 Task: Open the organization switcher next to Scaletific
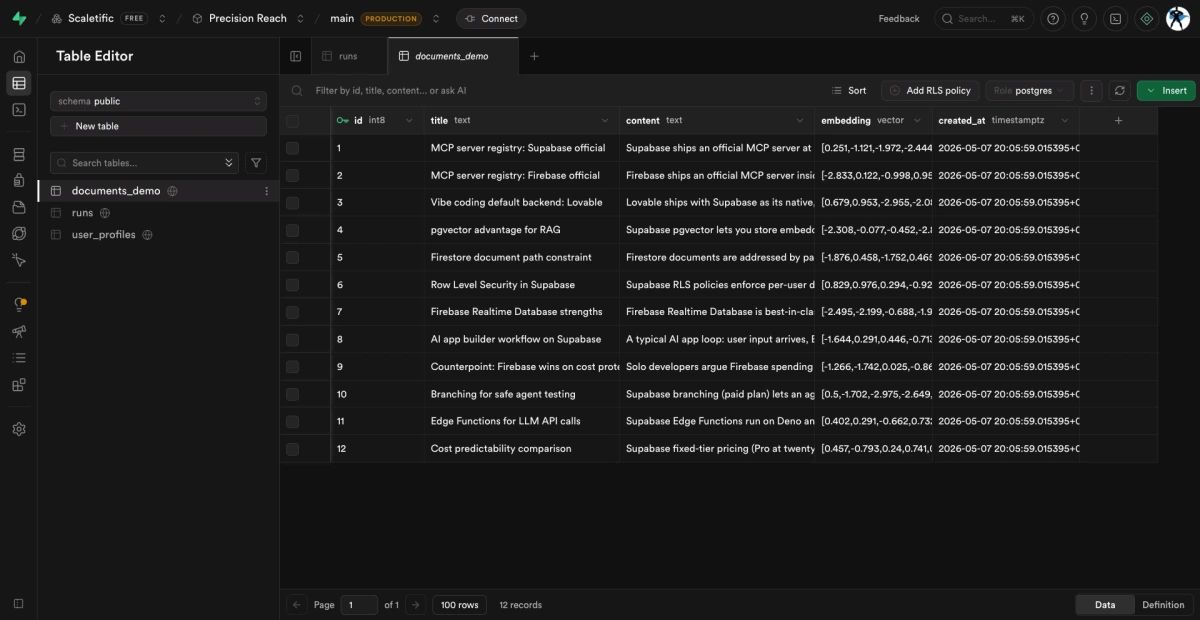click(162, 18)
